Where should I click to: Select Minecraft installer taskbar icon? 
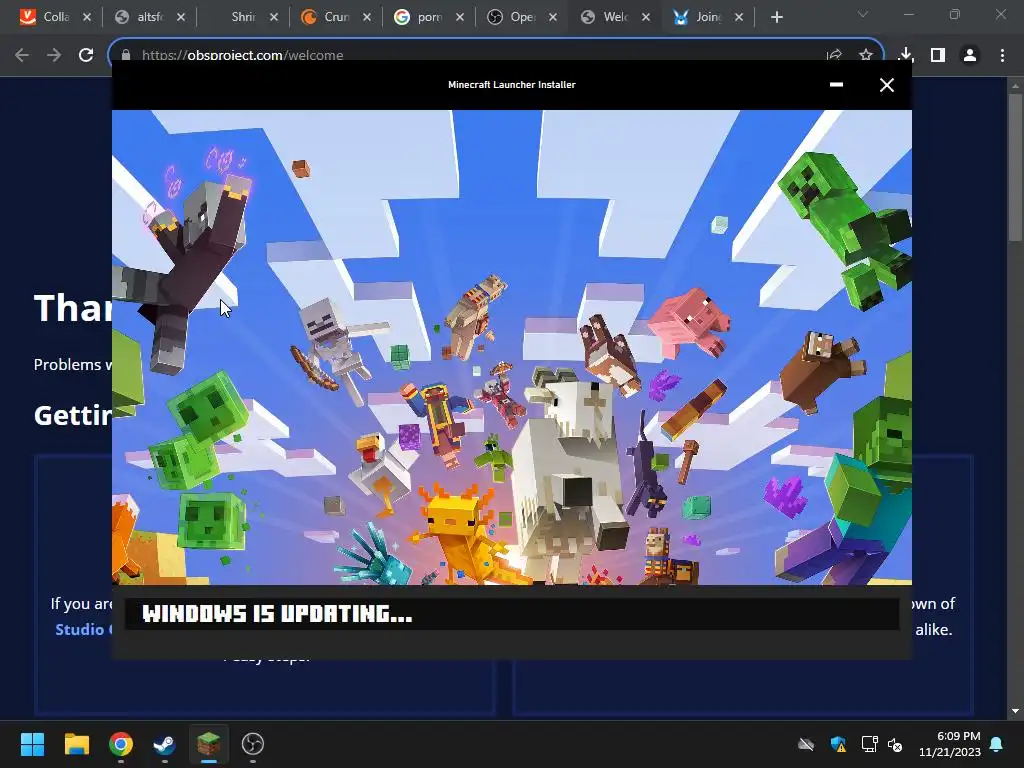coord(208,744)
